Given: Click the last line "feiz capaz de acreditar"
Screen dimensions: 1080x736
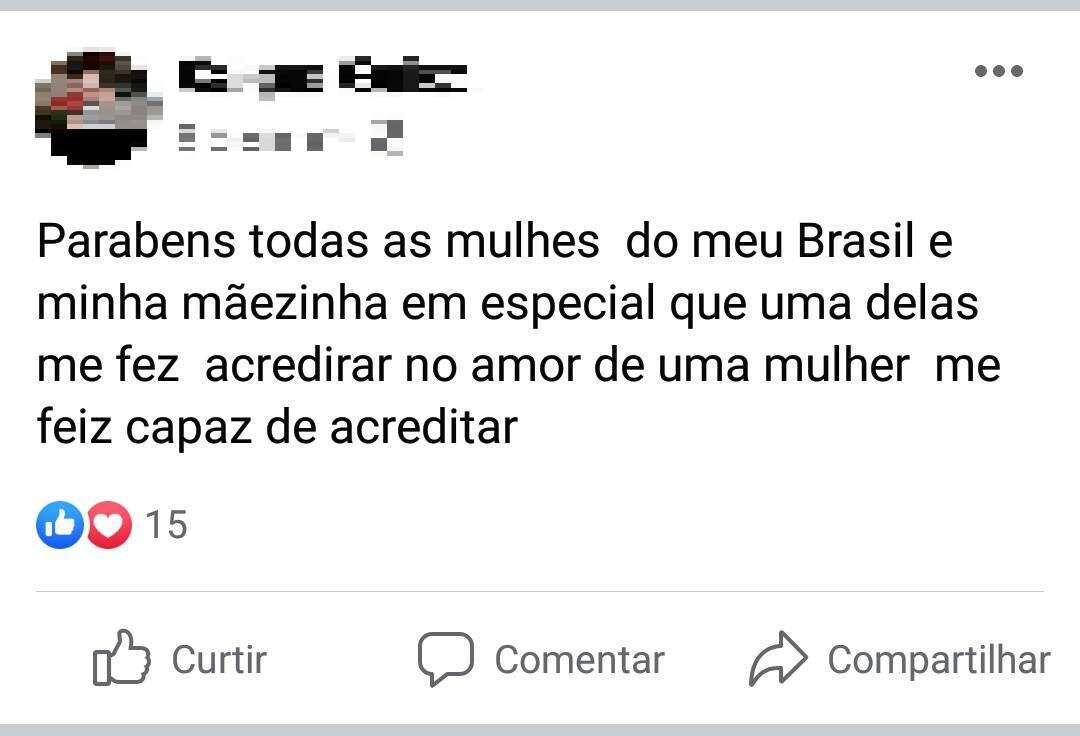Looking at the screenshot, I should (x=277, y=428).
